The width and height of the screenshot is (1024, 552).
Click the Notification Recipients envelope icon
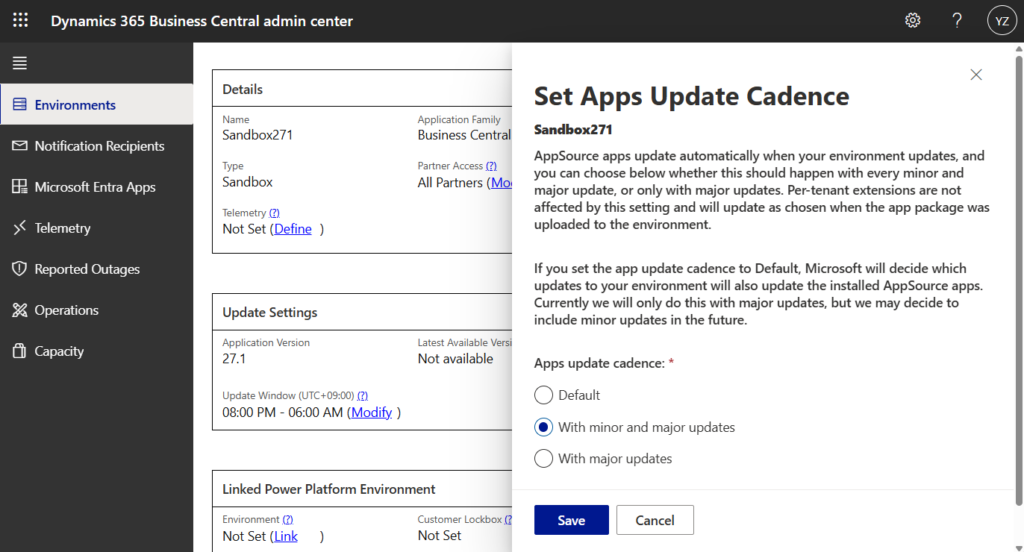tap(19, 146)
